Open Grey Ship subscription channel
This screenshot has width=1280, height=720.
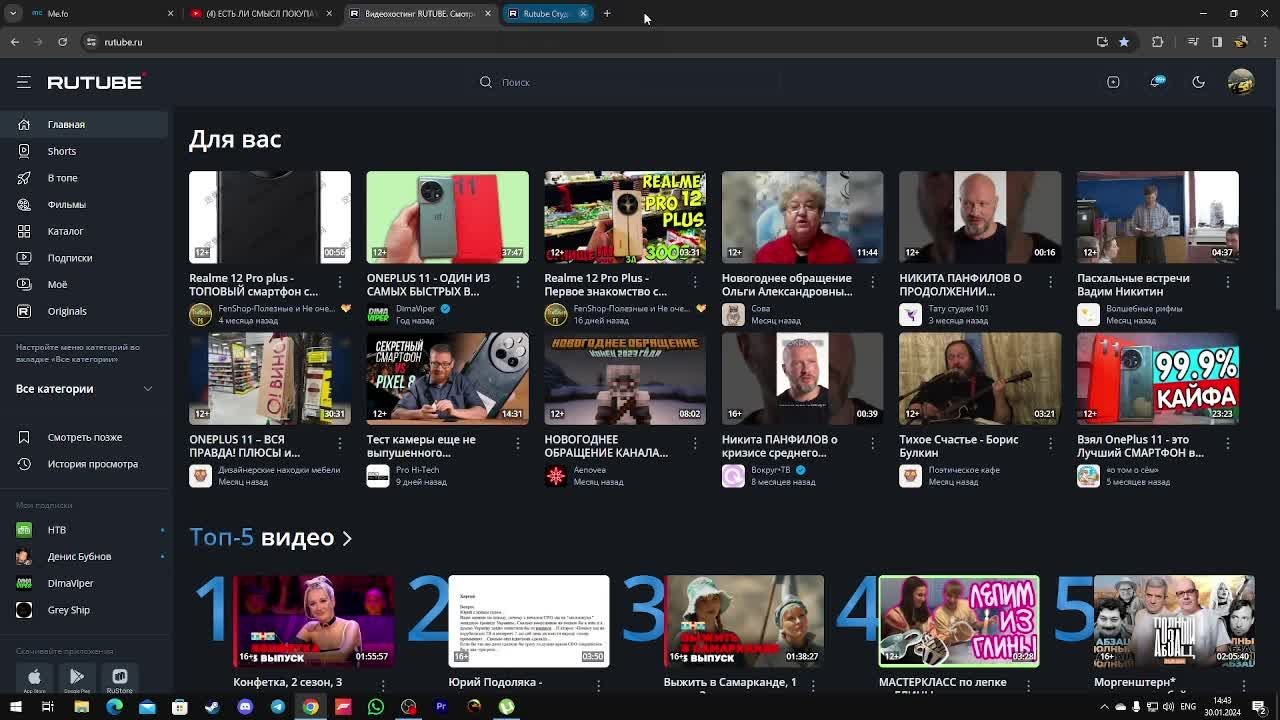pyautogui.click(x=84, y=610)
